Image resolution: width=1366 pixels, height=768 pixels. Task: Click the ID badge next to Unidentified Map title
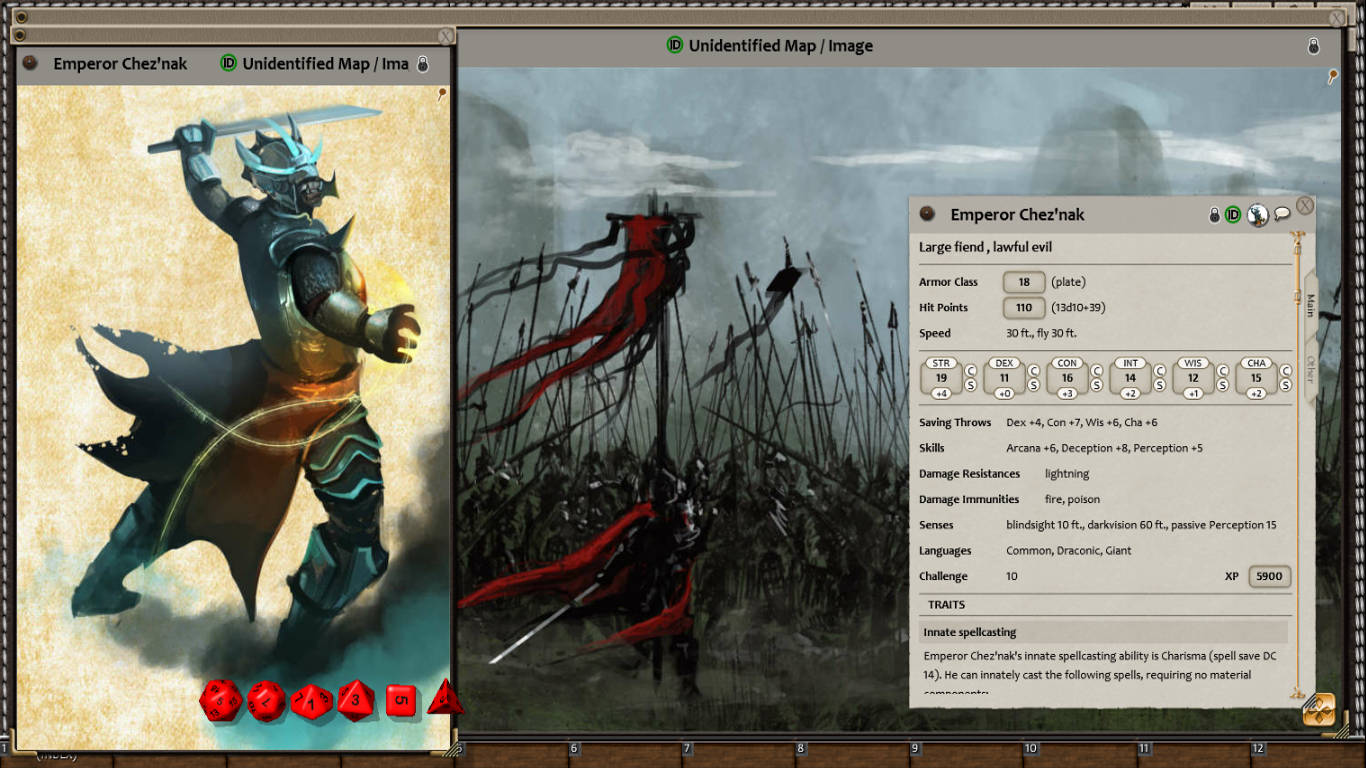(672, 45)
